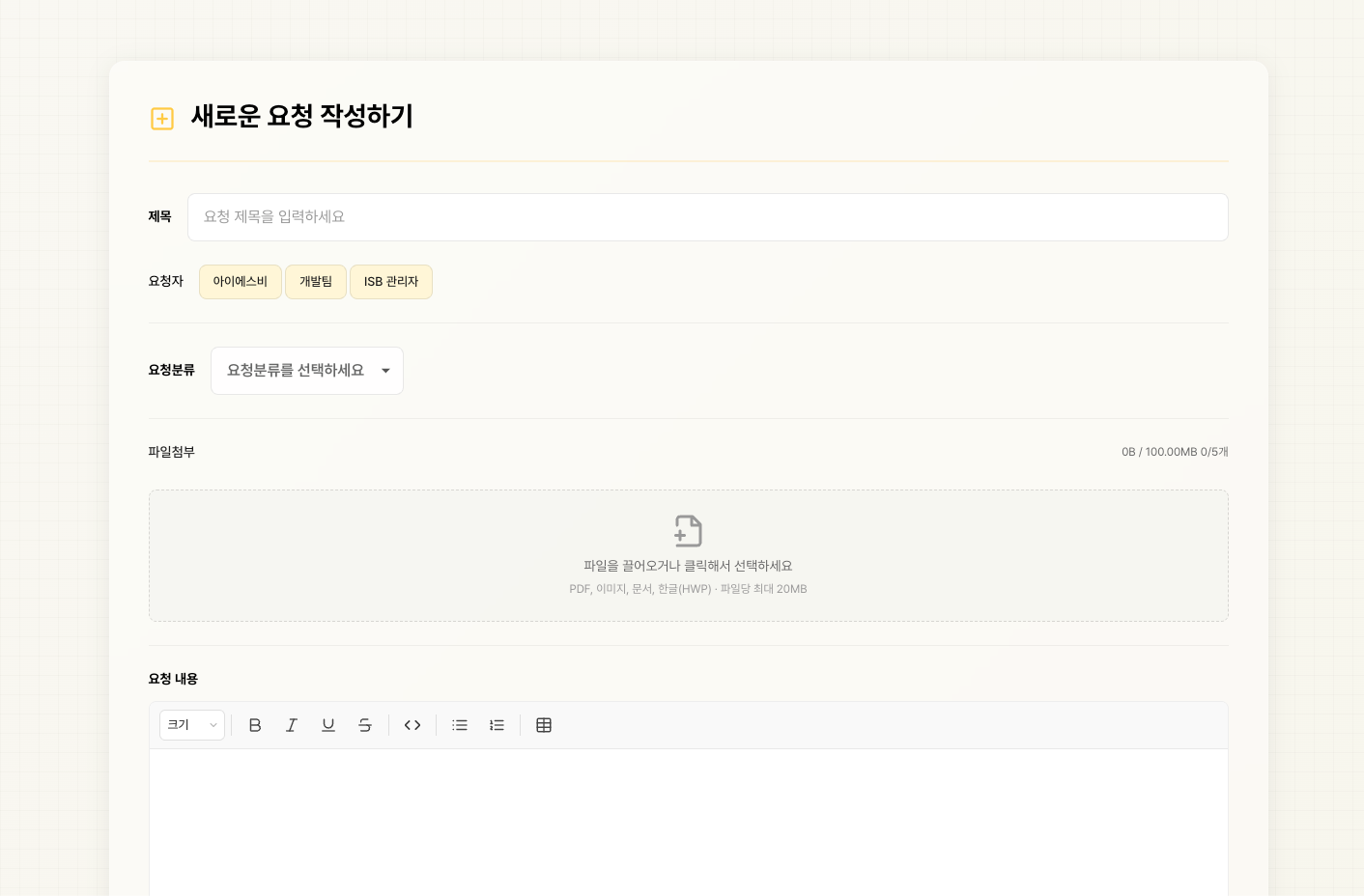1364x896 pixels.
Task: Click the 제목 field label
Action: (x=159, y=217)
